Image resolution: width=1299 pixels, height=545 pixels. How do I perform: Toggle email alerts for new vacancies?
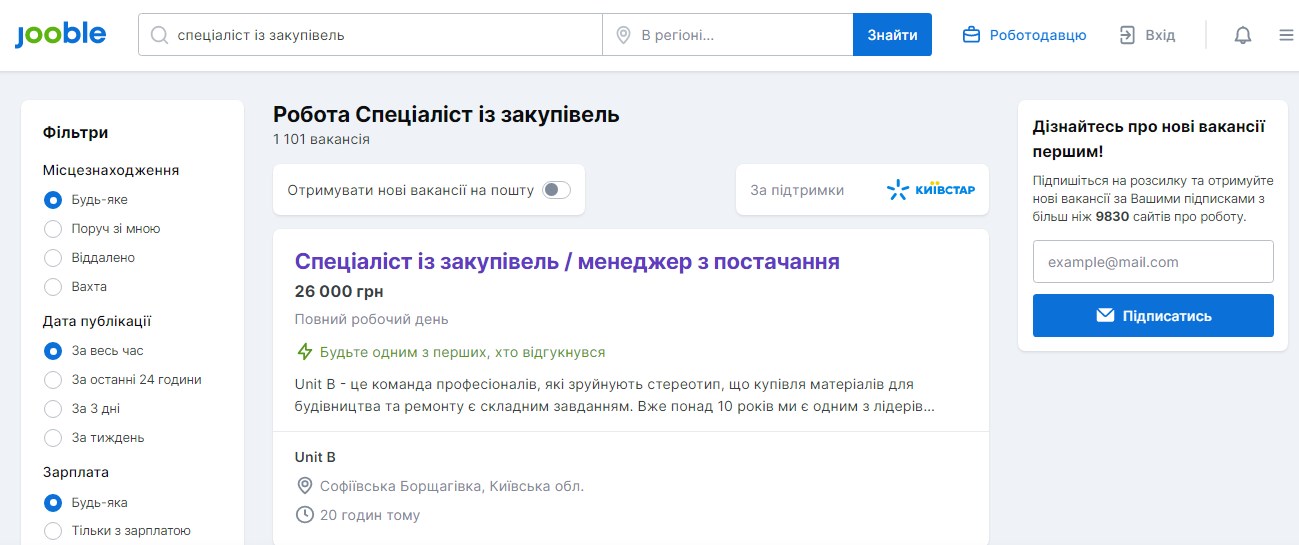[556, 190]
